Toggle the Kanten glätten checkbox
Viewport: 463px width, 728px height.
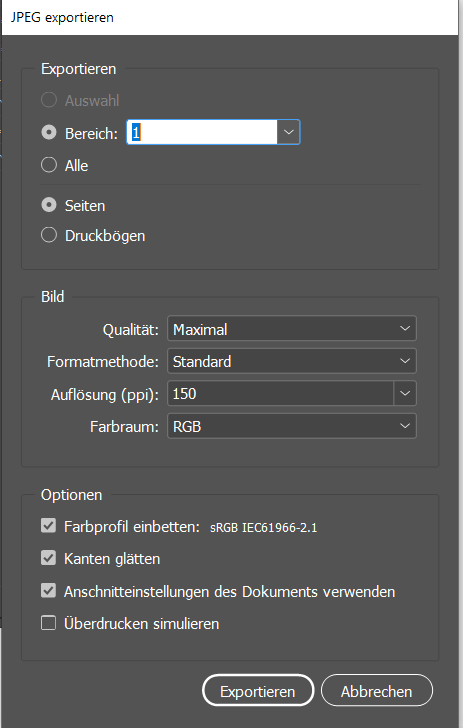point(48,558)
